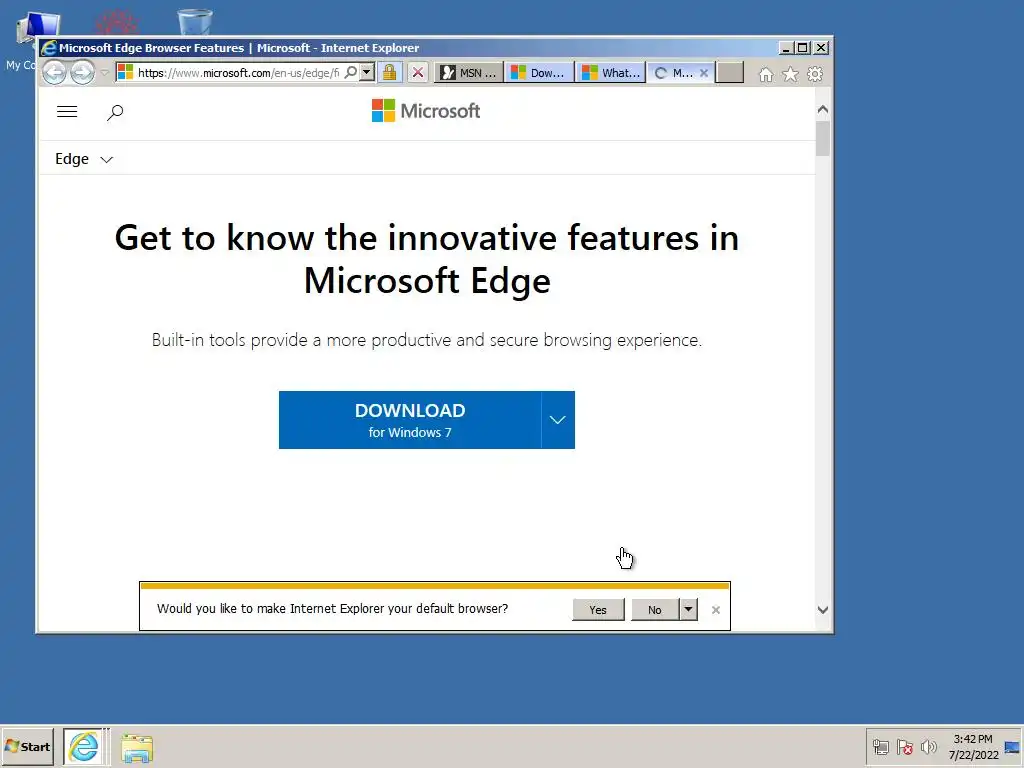The width and height of the screenshot is (1024, 768).
Task: Dismiss the default browser notification bar
Action: click(x=716, y=610)
